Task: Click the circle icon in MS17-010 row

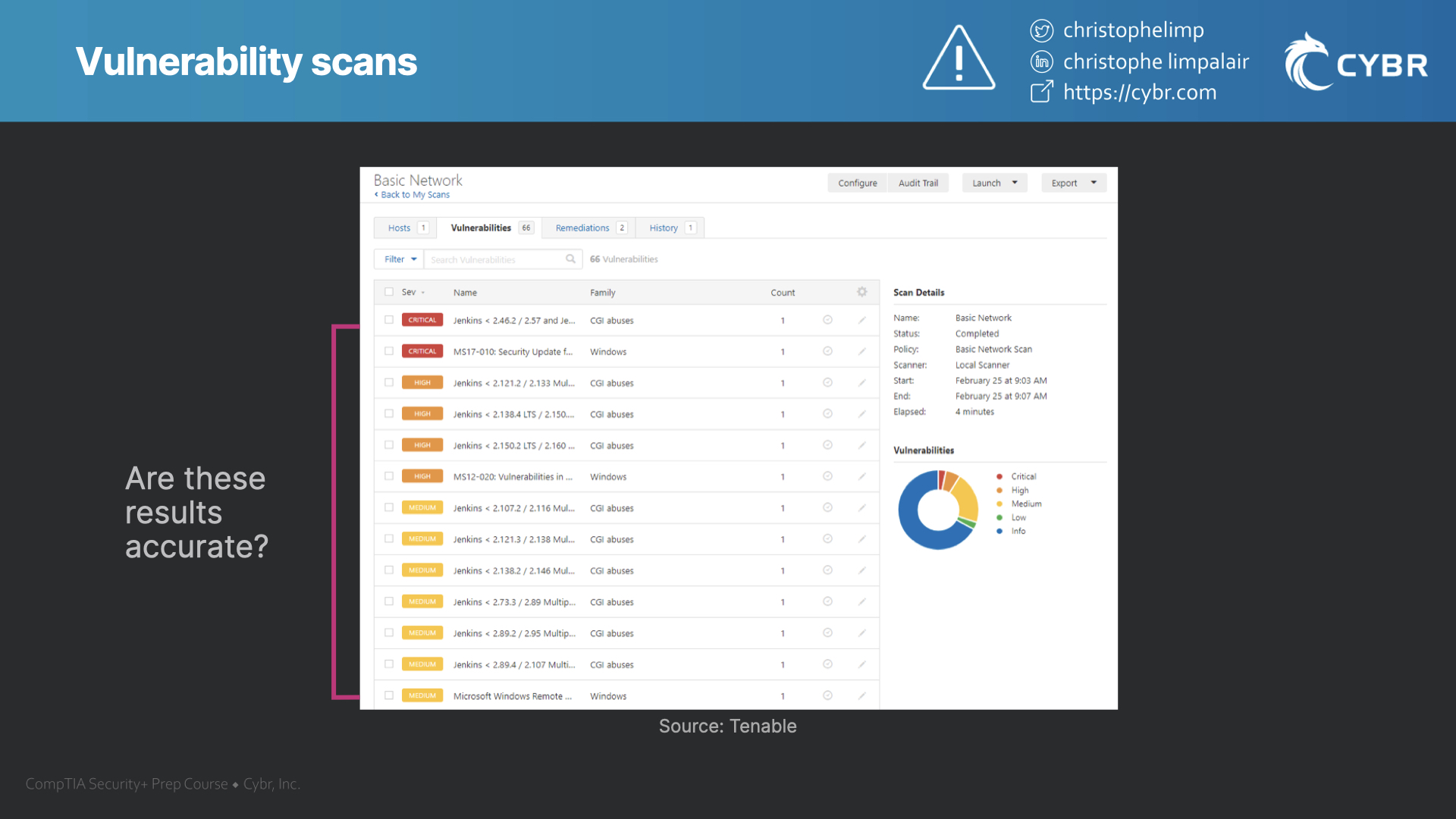Action: [x=827, y=351]
